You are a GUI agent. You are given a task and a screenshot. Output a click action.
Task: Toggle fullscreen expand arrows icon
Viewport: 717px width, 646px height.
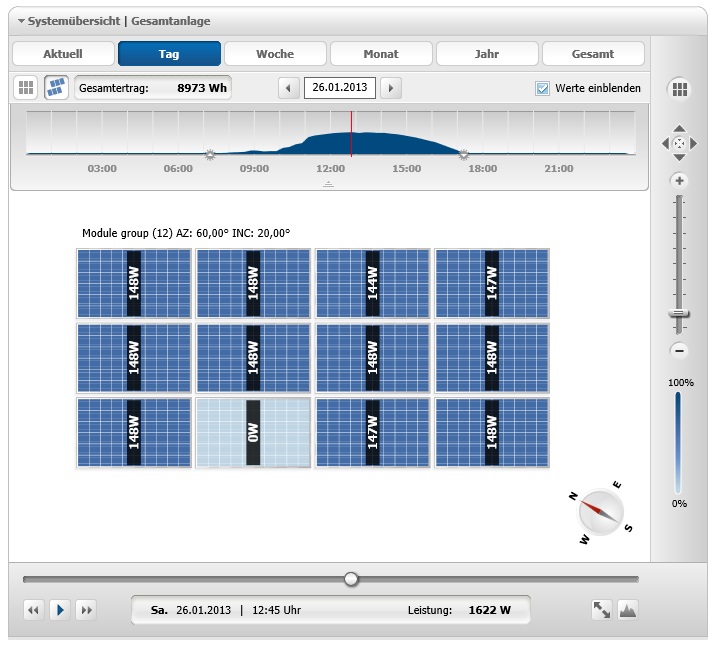pyautogui.click(x=601, y=610)
